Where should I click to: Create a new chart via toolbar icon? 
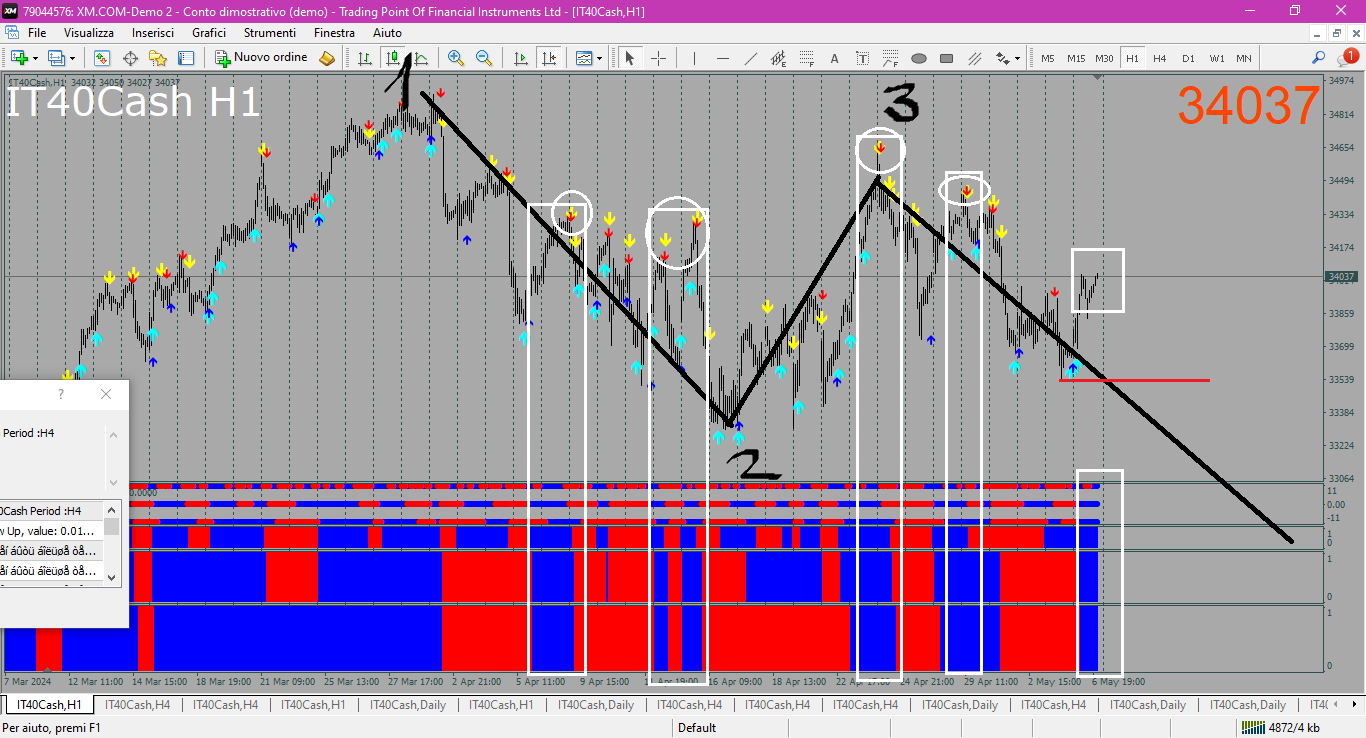[18, 58]
